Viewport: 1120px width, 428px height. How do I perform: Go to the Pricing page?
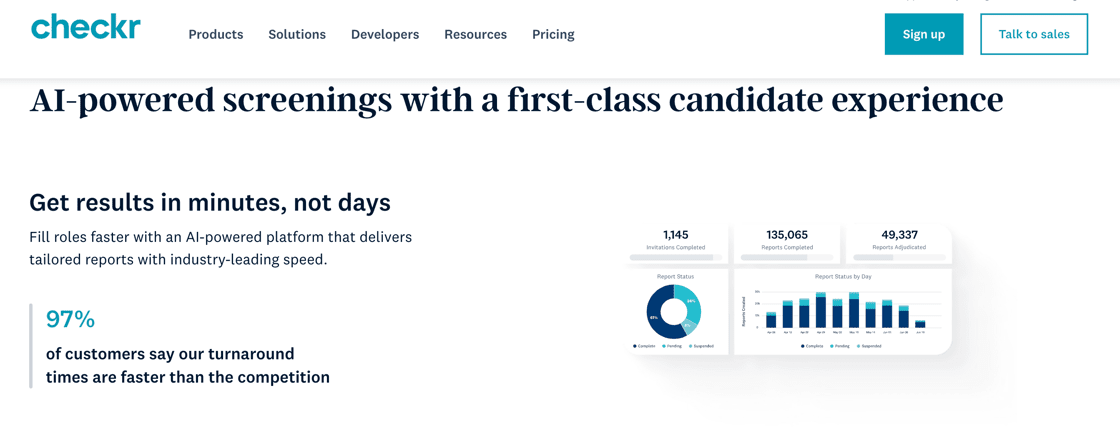pos(553,34)
